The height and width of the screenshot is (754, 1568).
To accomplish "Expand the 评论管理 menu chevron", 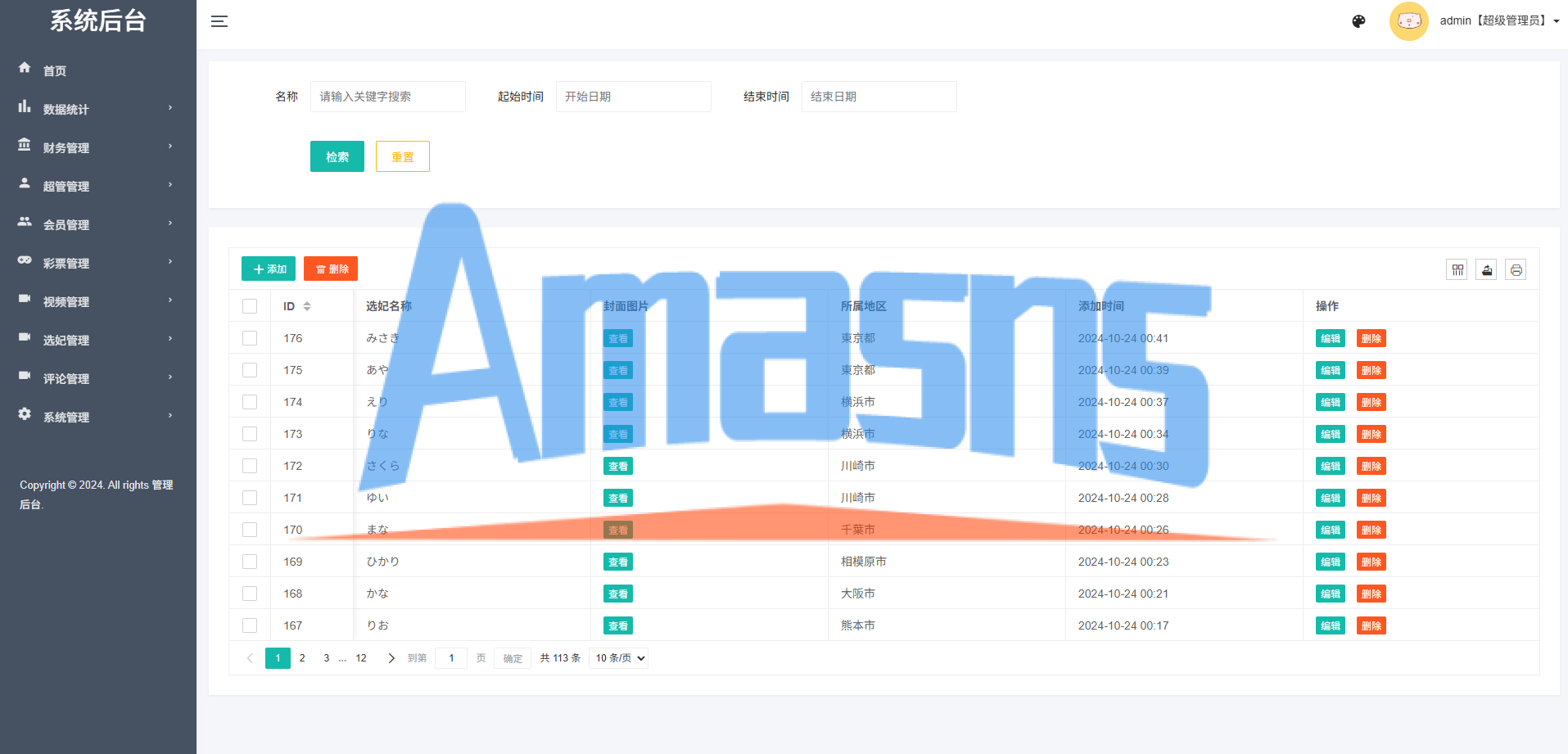I will pyautogui.click(x=170, y=377).
